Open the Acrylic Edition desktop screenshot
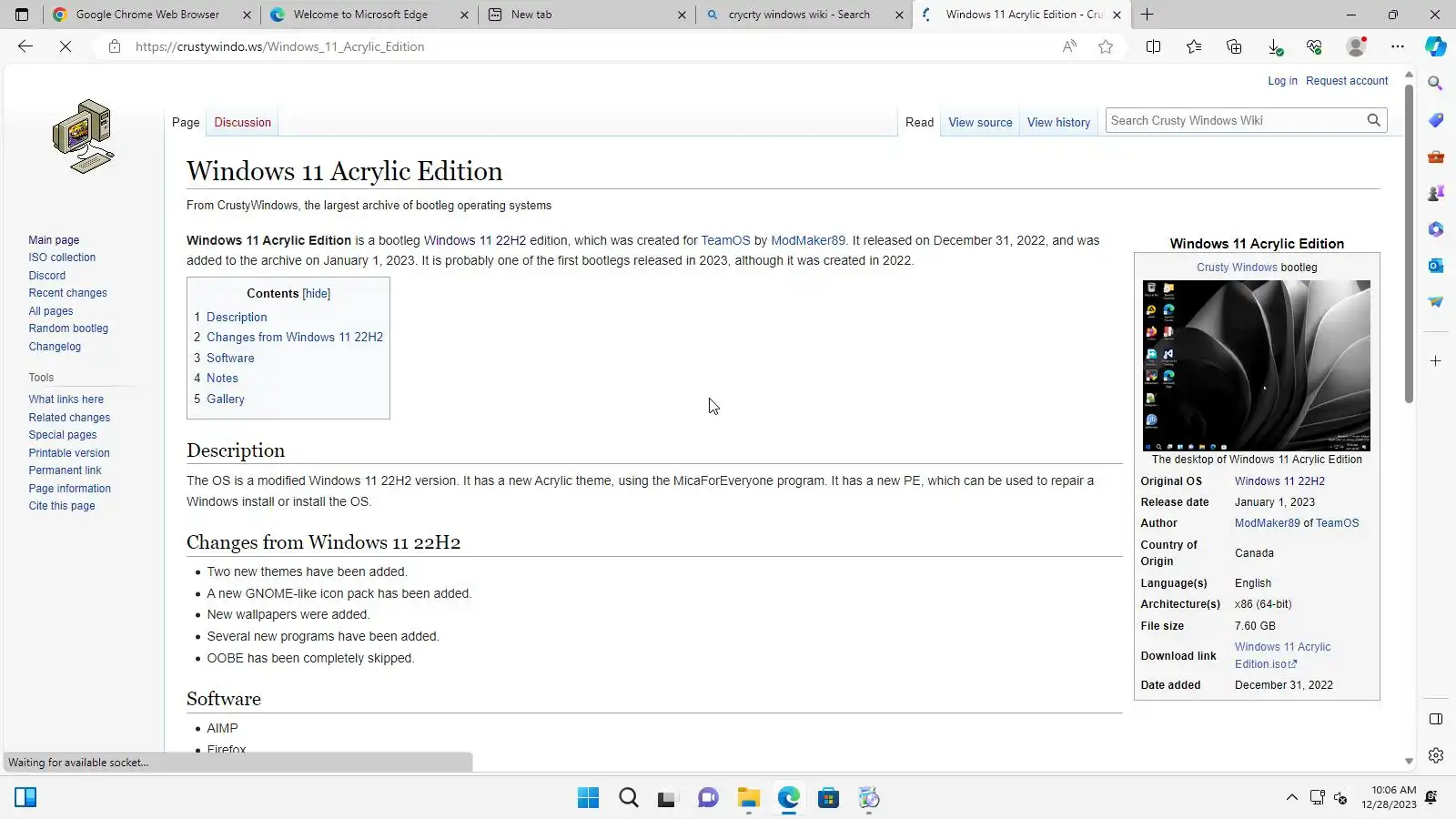1456x819 pixels. [x=1257, y=366]
